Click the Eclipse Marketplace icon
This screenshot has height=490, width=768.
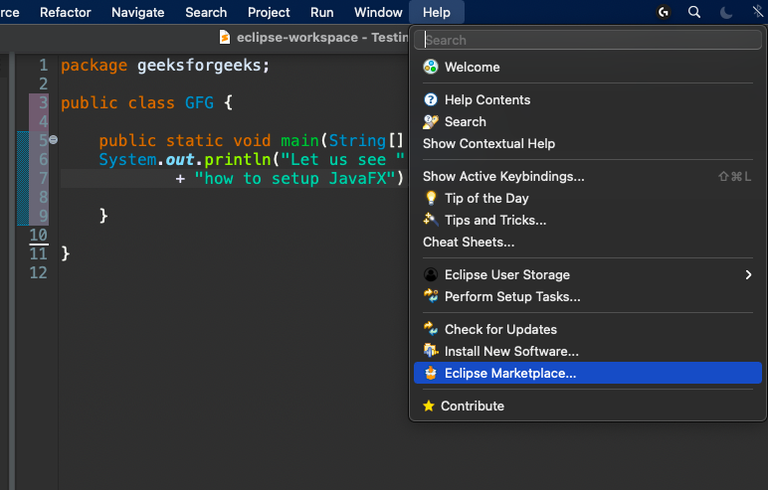click(x=431, y=373)
